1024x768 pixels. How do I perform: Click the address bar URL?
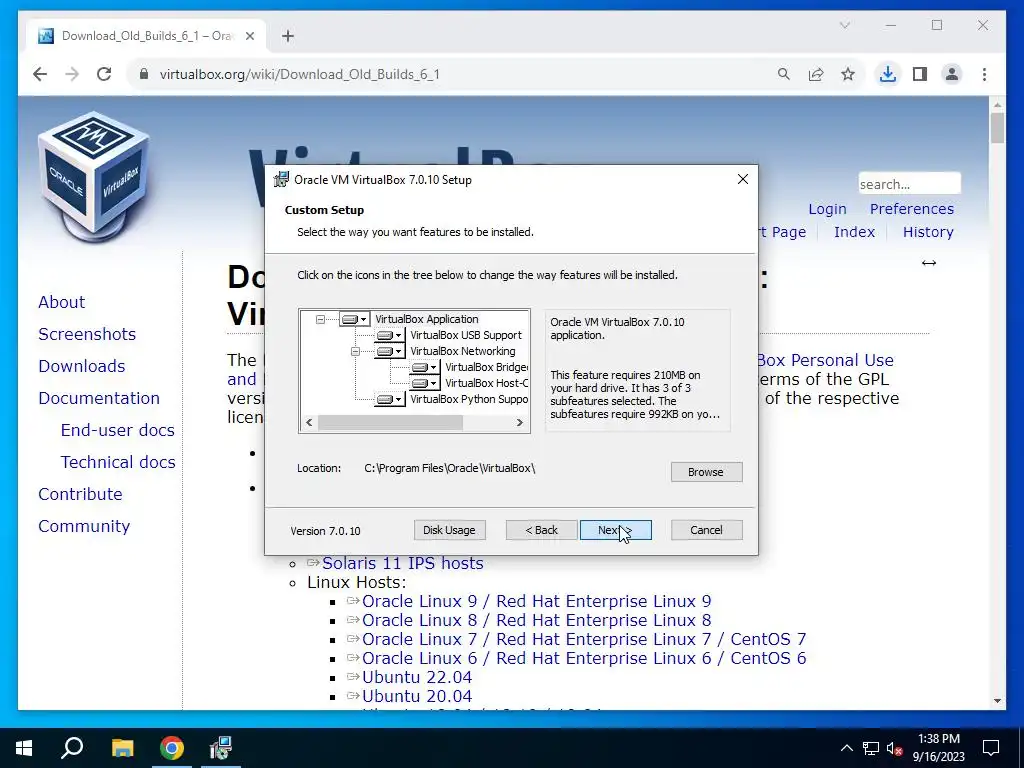pyautogui.click(x=300, y=74)
